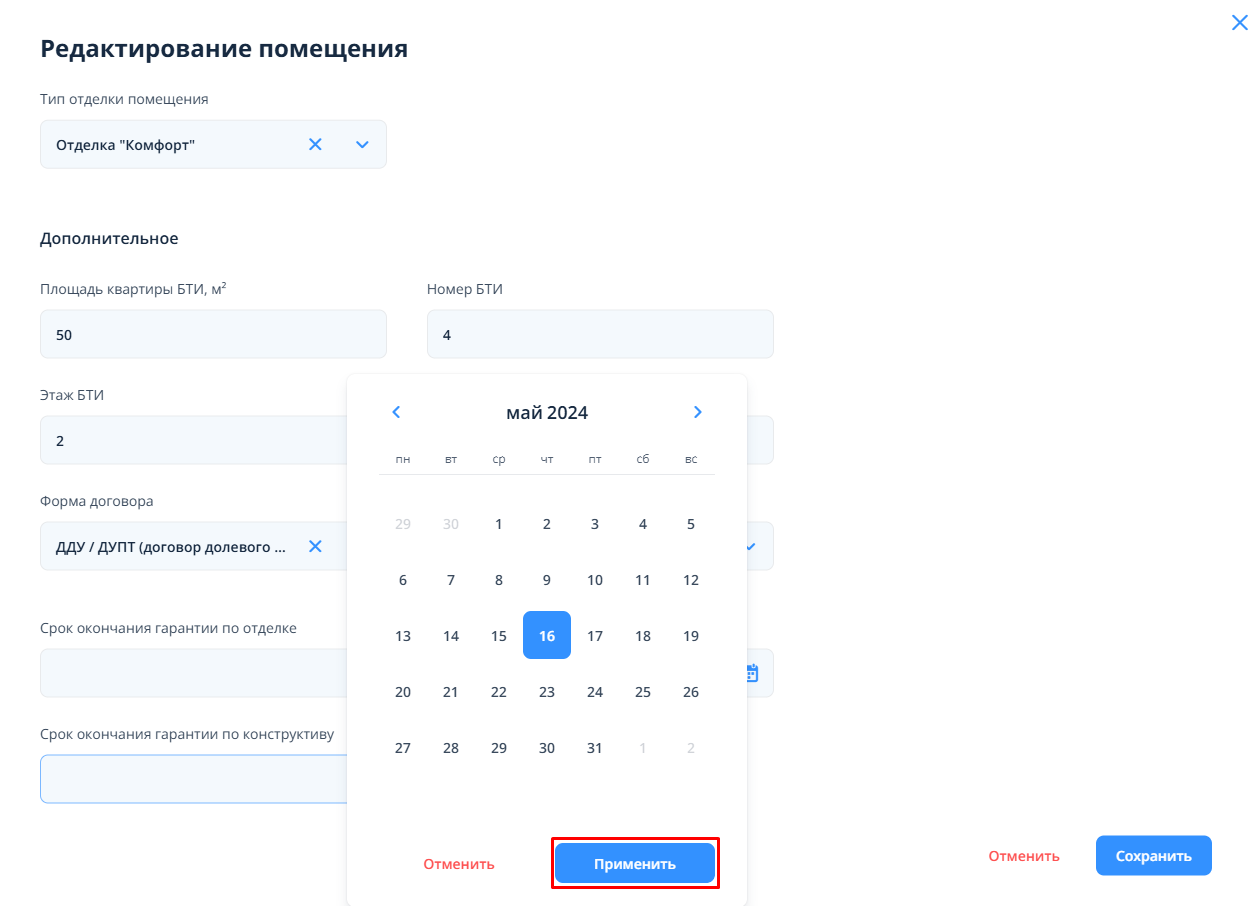Select May 23 in the calendar

tap(547, 692)
